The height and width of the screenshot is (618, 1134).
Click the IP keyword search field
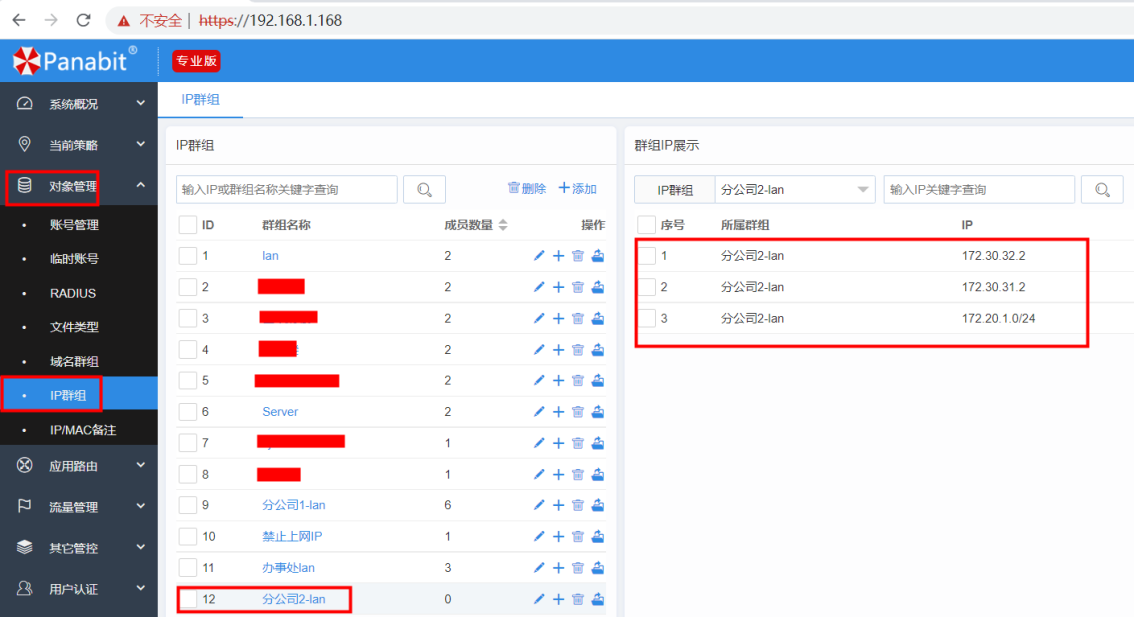click(x=979, y=189)
